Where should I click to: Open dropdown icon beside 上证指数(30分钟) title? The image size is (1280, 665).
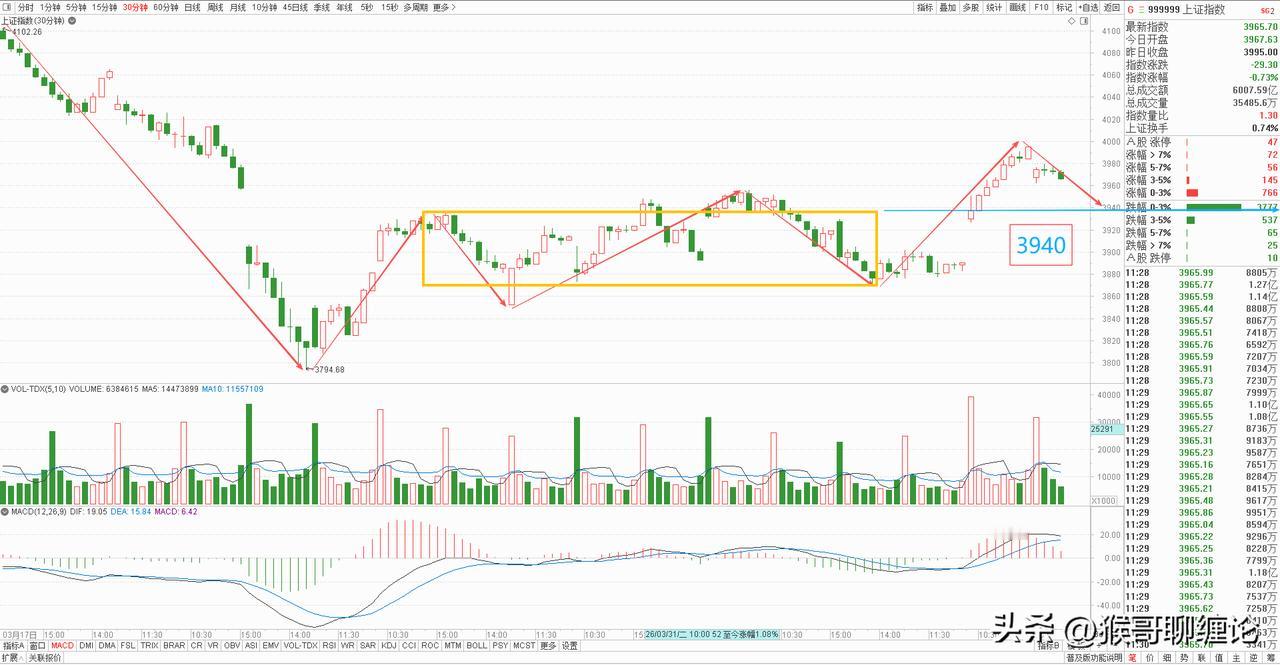point(72,21)
